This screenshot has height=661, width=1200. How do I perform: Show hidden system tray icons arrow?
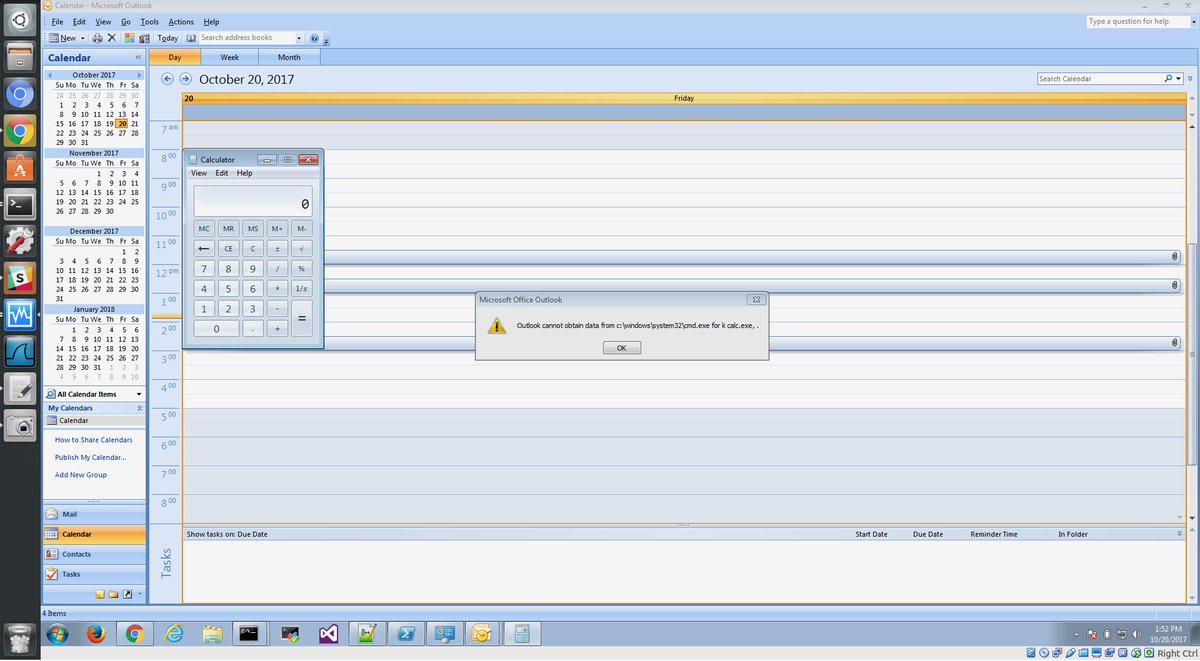pos(1077,634)
